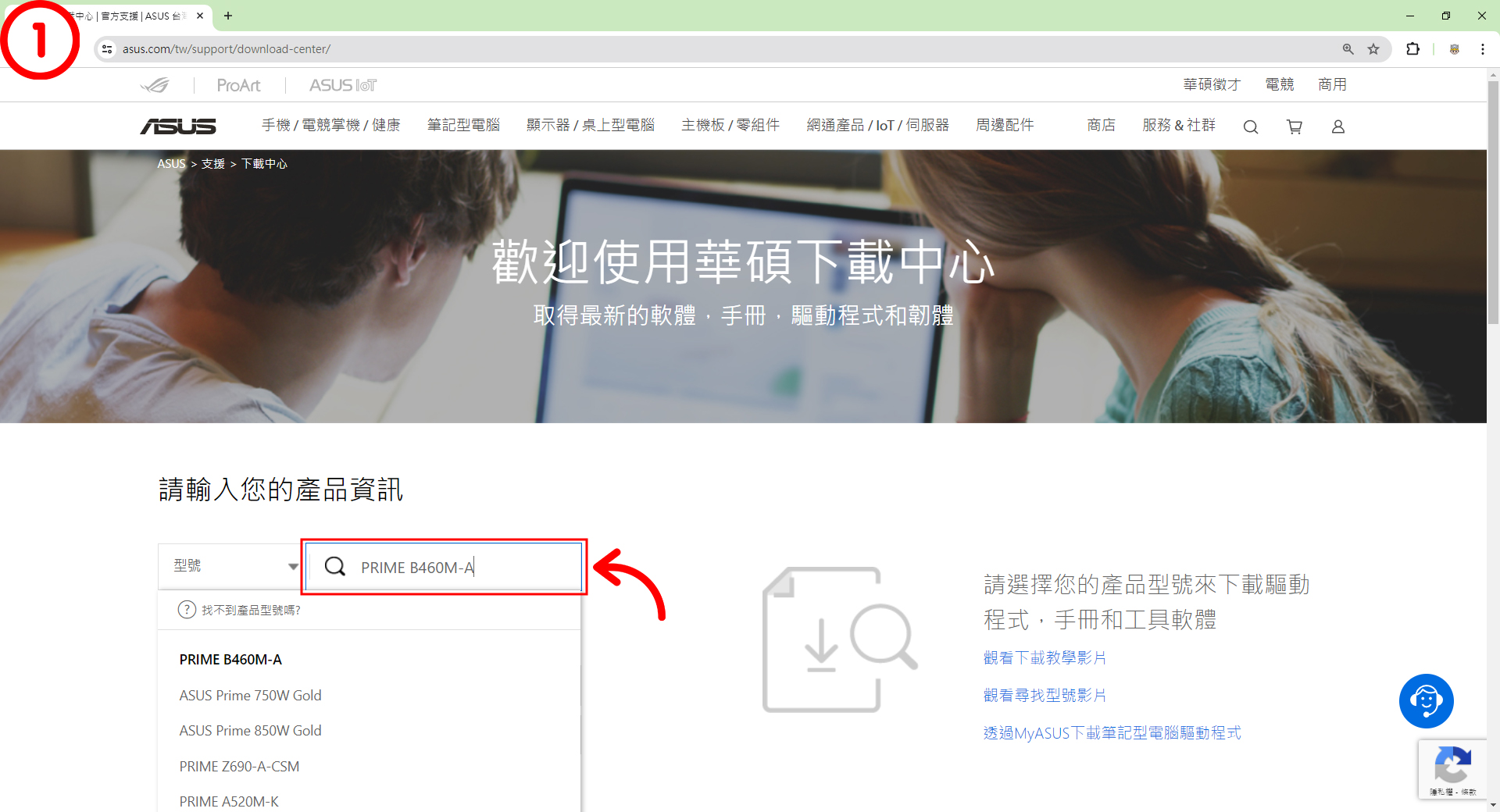
Task: Click the model search input field
Action: (x=444, y=567)
